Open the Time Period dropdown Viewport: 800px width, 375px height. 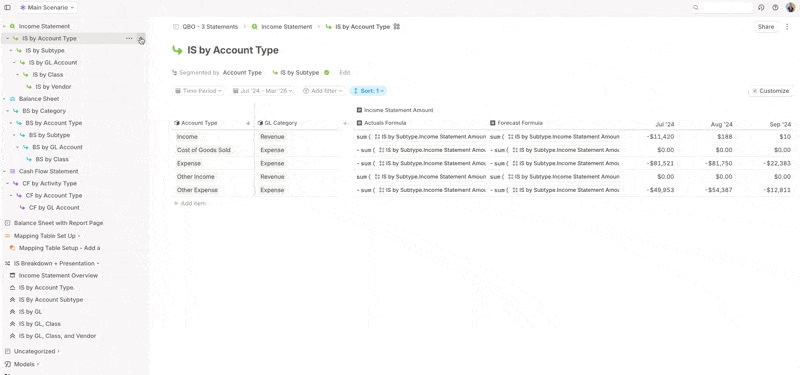coord(198,91)
